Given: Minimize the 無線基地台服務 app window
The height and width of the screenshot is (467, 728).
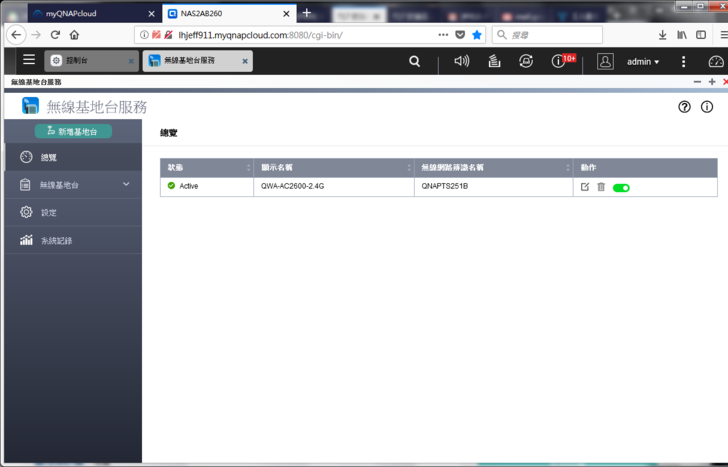Looking at the screenshot, I should 697,82.
